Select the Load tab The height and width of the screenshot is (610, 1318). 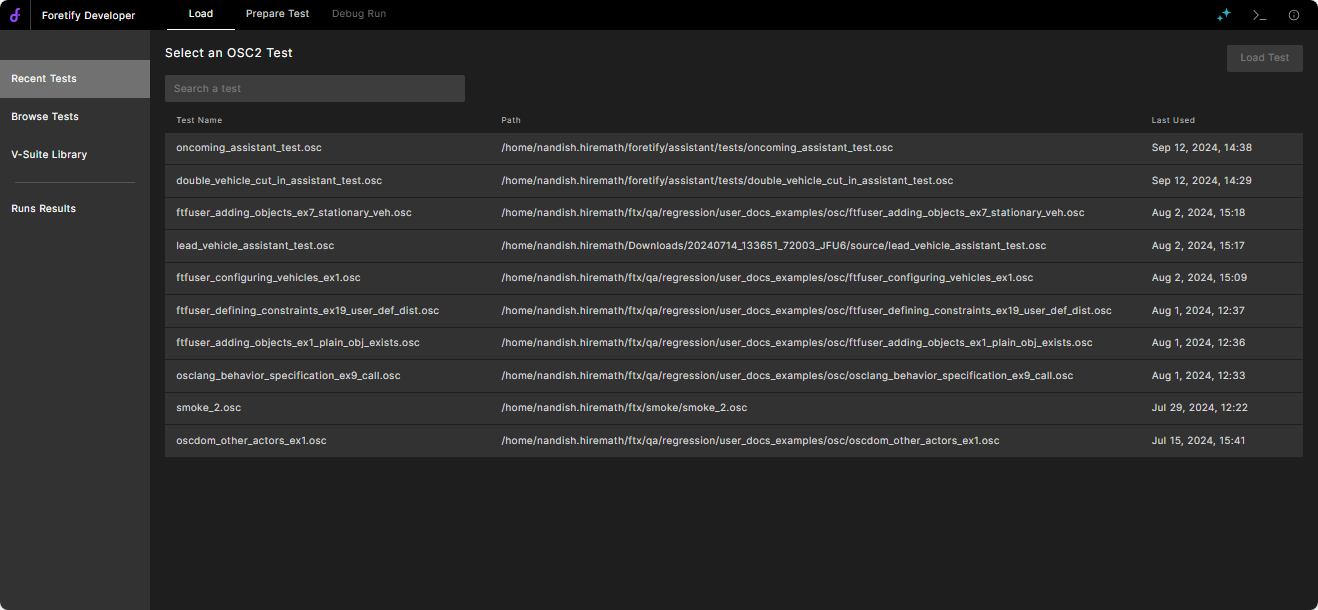pos(200,14)
